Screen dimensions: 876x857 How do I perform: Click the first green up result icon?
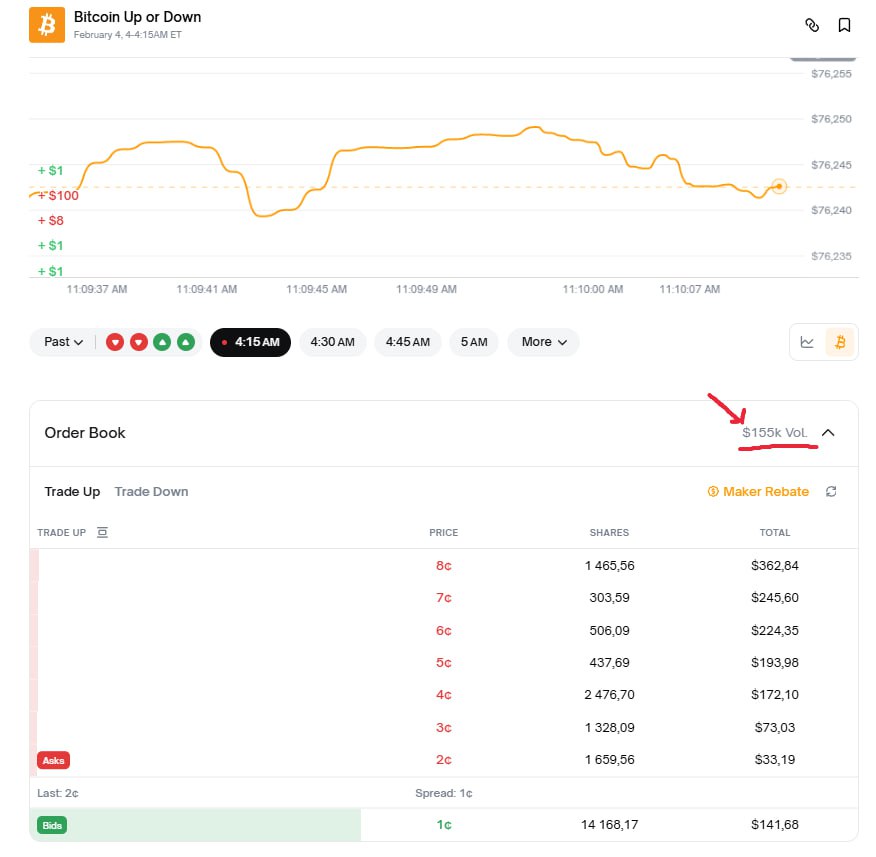pos(162,342)
